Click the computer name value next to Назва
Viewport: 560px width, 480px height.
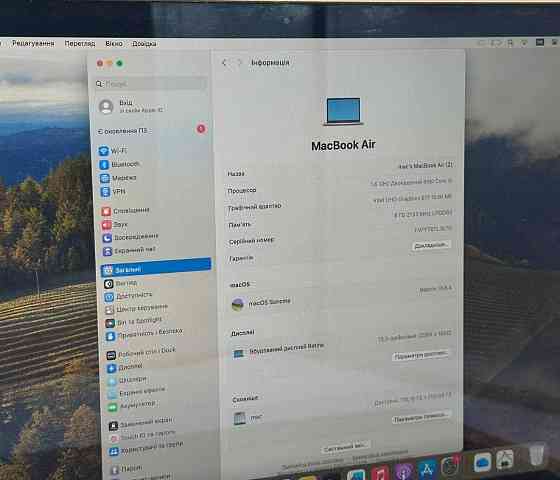pyautogui.click(x=426, y=165)
